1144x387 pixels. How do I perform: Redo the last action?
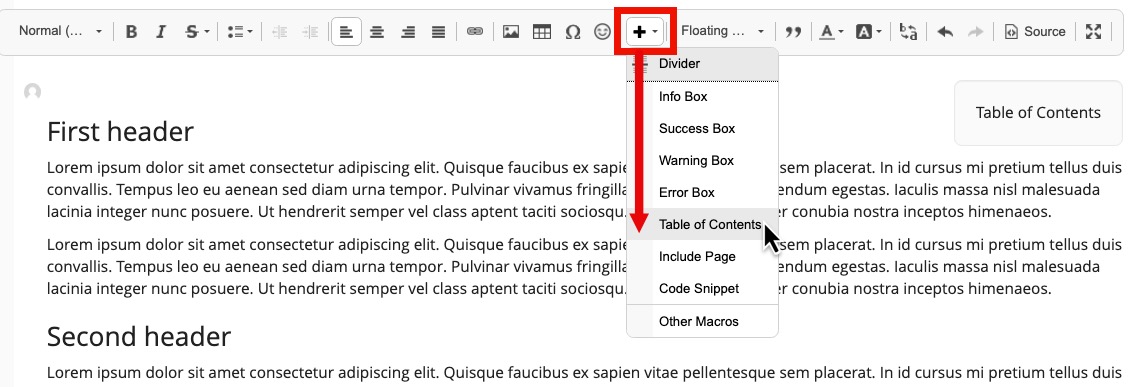(975, 32)
